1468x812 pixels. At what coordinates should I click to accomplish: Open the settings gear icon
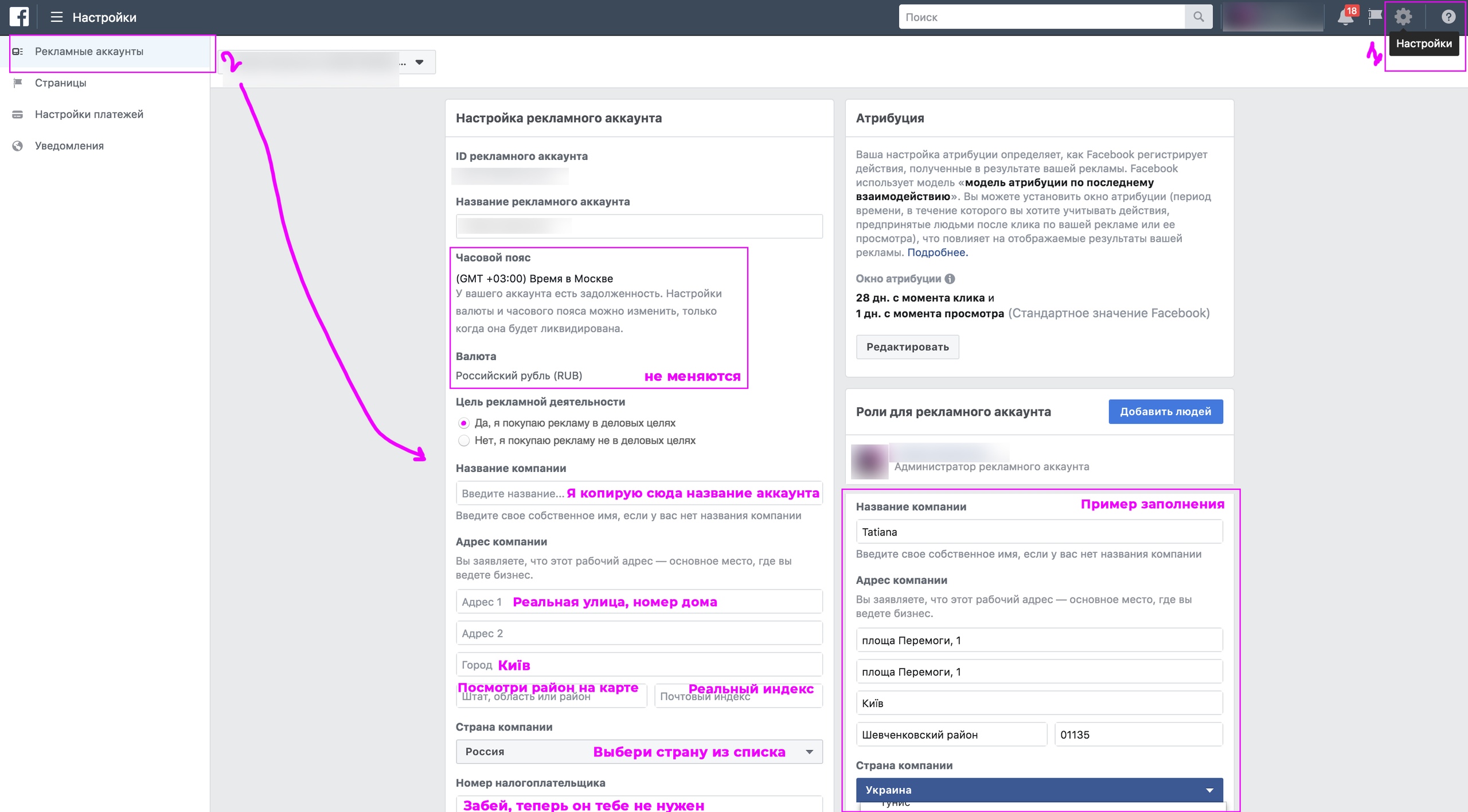(x=1403, y=17)
